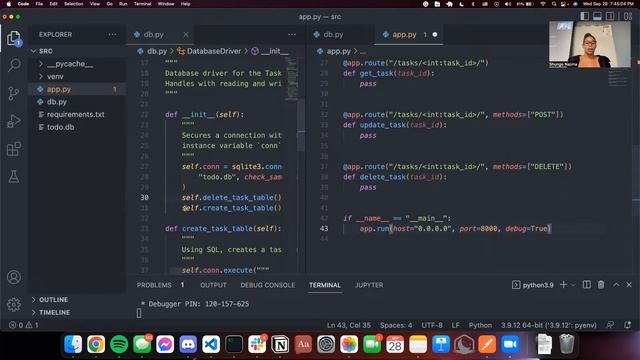The width and height of the screenshot is (640, 360).
Task: Select the app.py tab in right editor group
Action: (409, 35)
